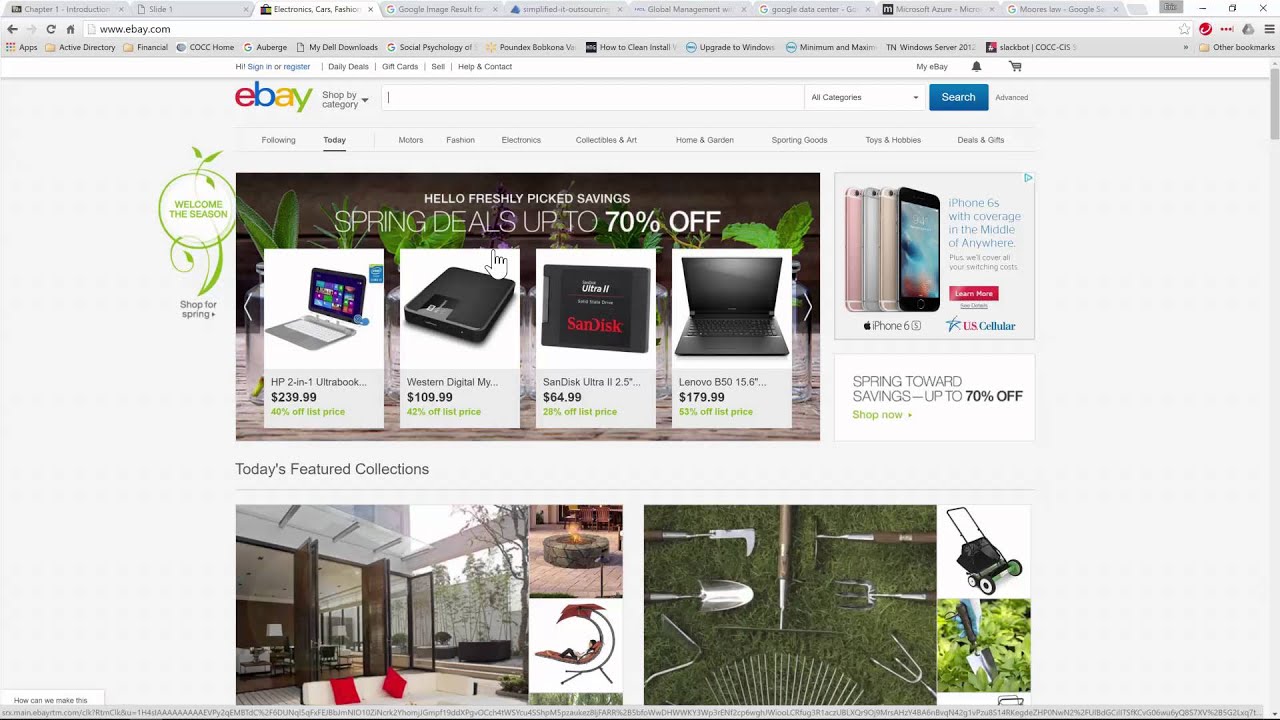Select the Motors category
The width and height of the screenshot is (1280, 720).
[x=411, y=140]
